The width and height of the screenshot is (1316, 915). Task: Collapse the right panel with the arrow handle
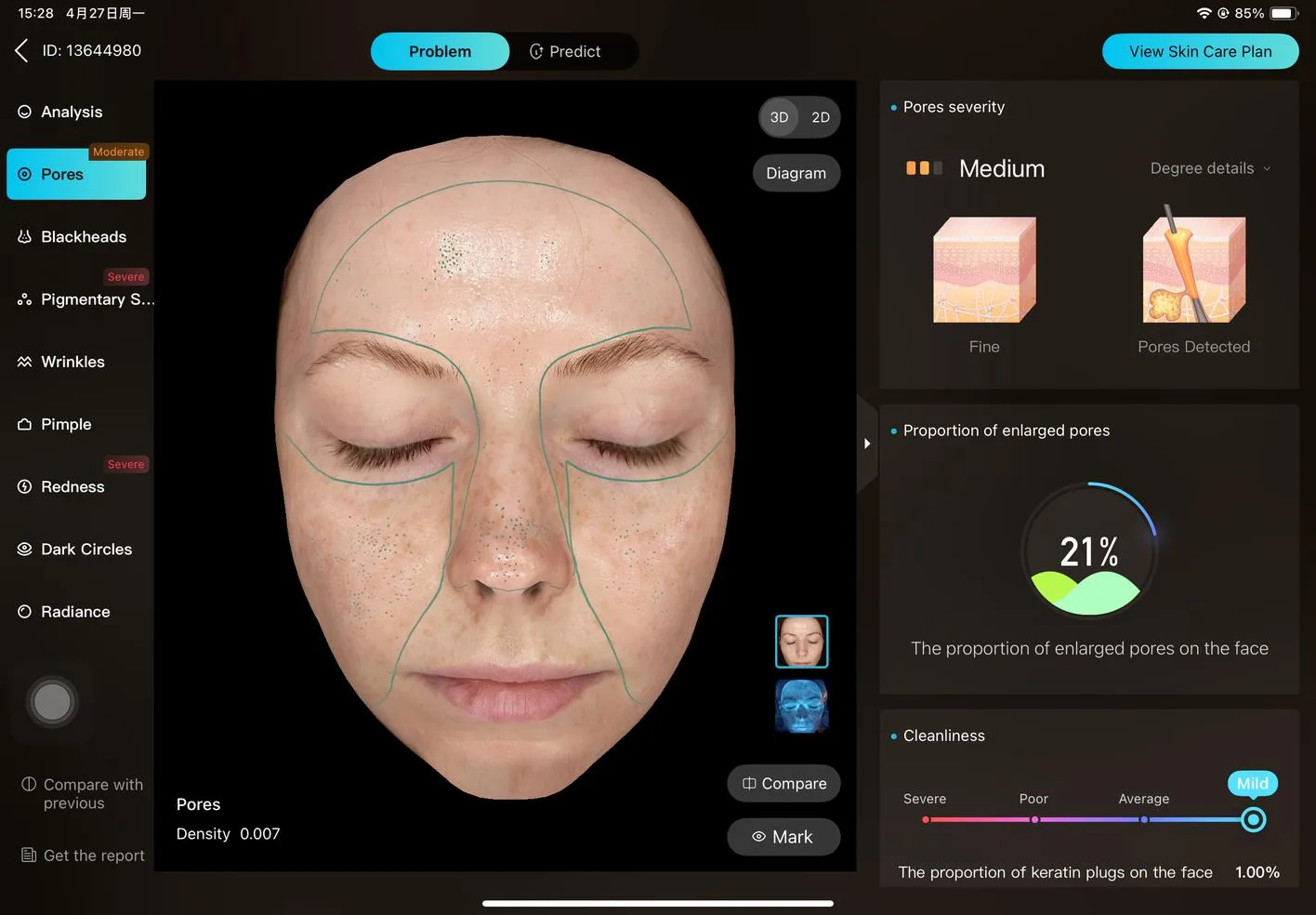(867, 444)
